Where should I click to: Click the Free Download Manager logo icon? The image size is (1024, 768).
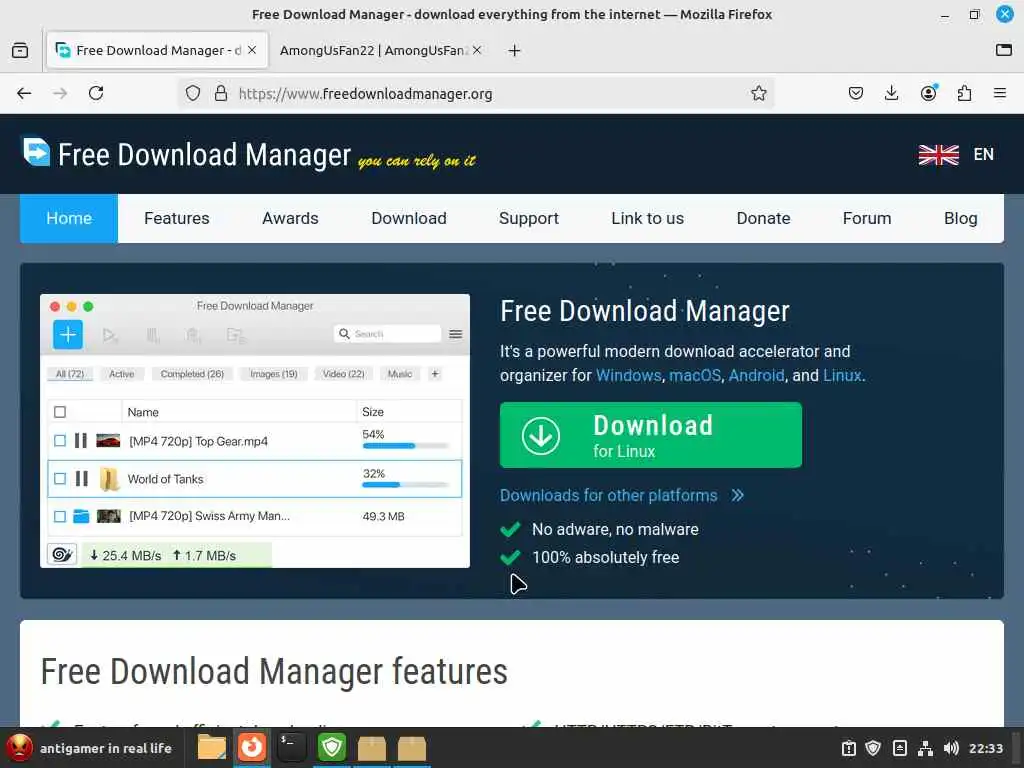(x=36, y=152)
